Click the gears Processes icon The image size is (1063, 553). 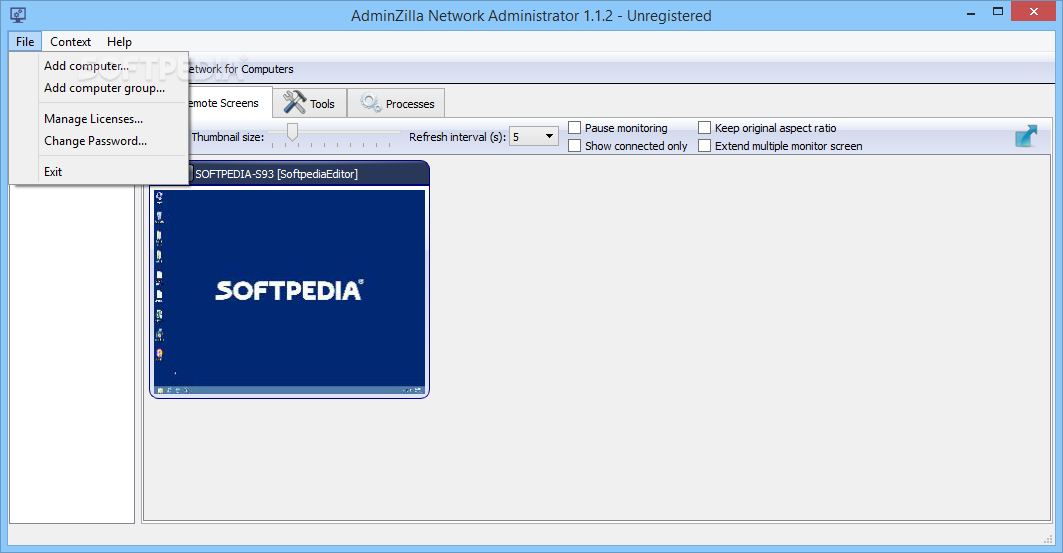coord(371,102)
